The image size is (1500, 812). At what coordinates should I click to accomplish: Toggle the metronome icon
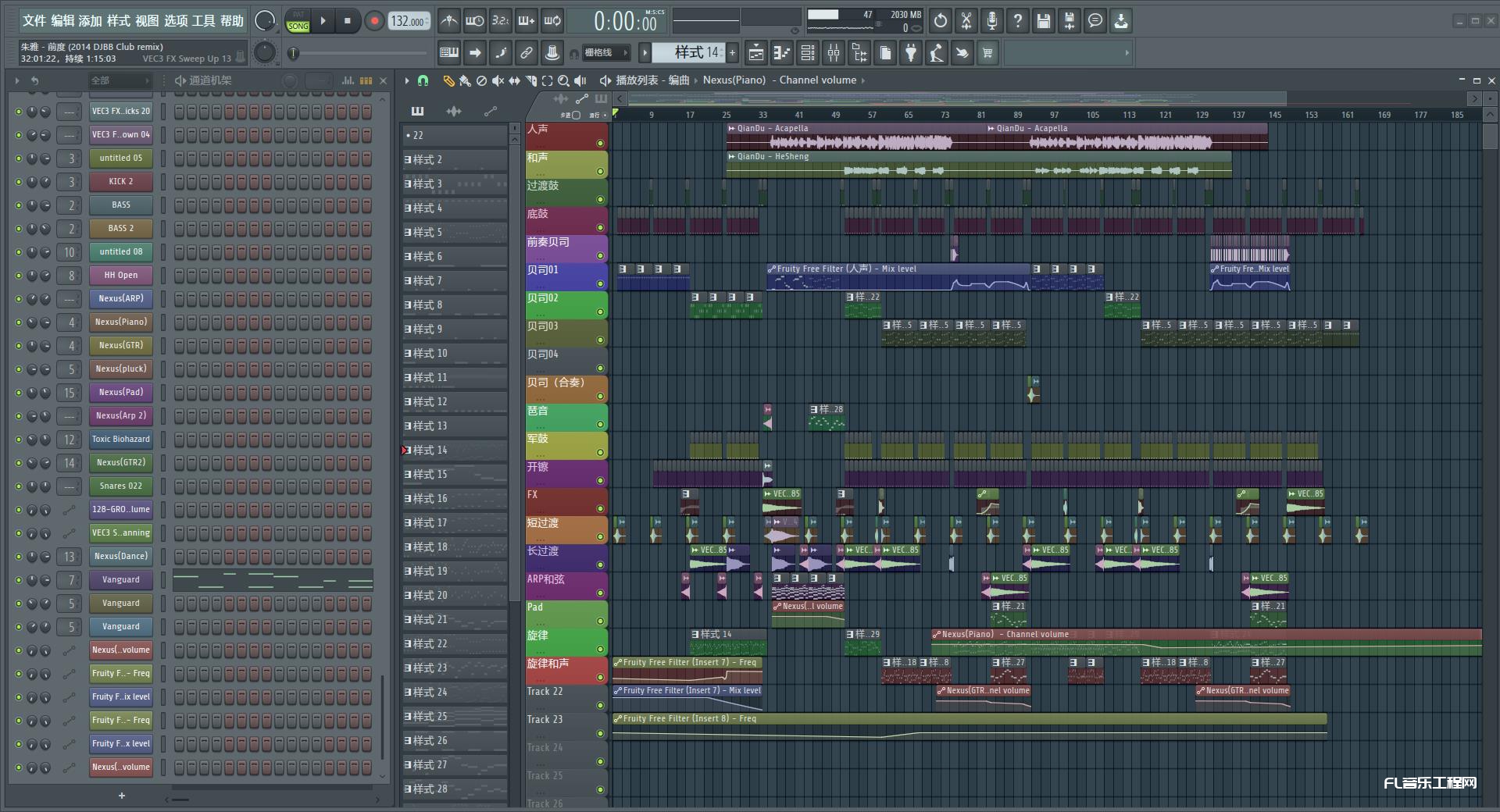click(448, 21)
